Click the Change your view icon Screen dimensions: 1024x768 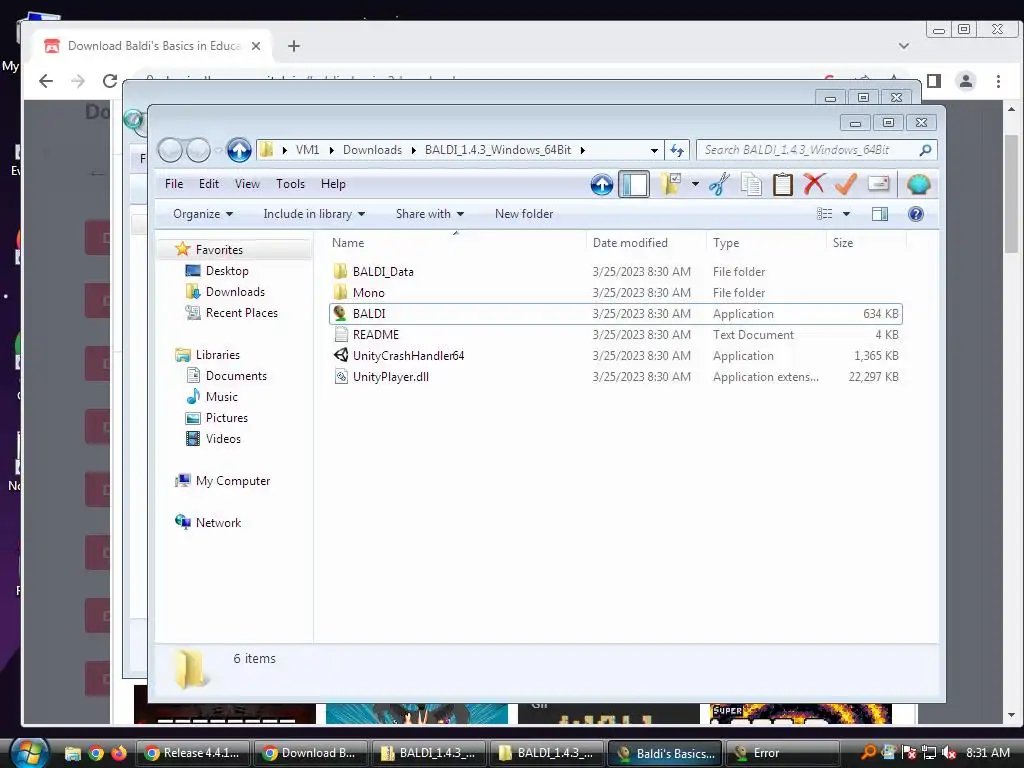825,214
